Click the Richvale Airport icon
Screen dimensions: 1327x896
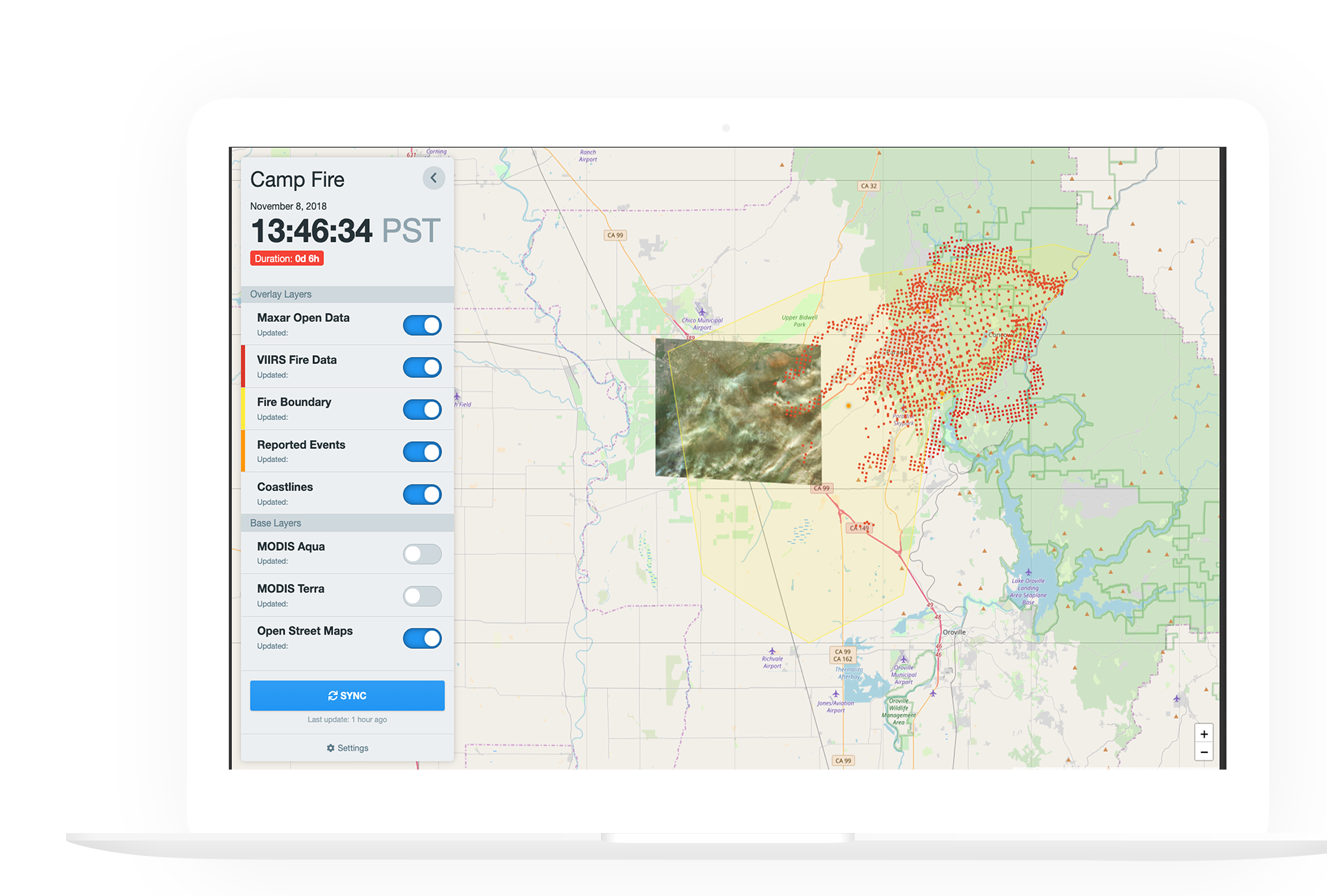pos(772,651)
